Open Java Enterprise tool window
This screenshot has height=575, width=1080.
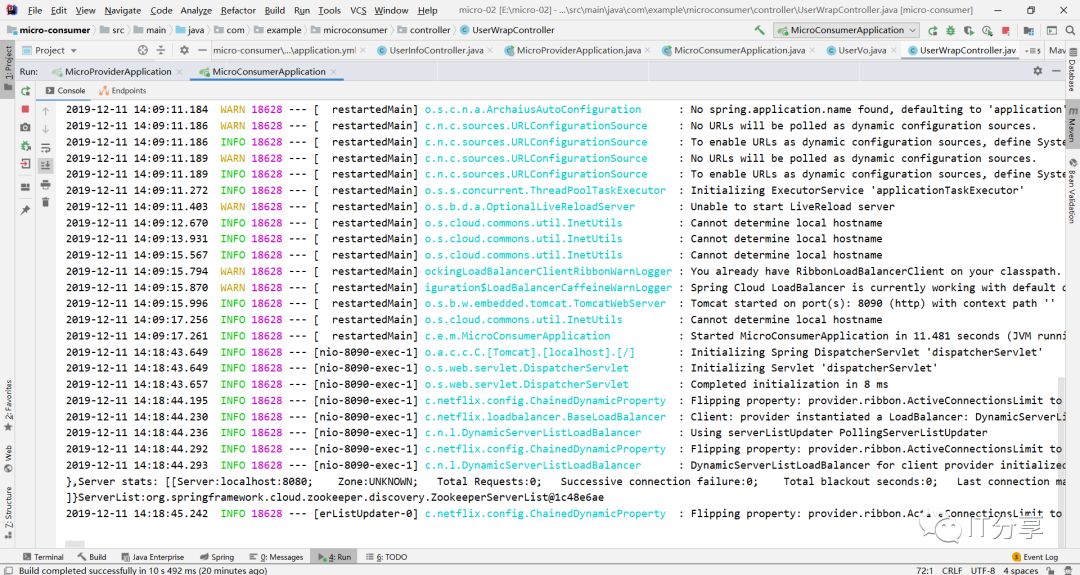click(152, 557)
